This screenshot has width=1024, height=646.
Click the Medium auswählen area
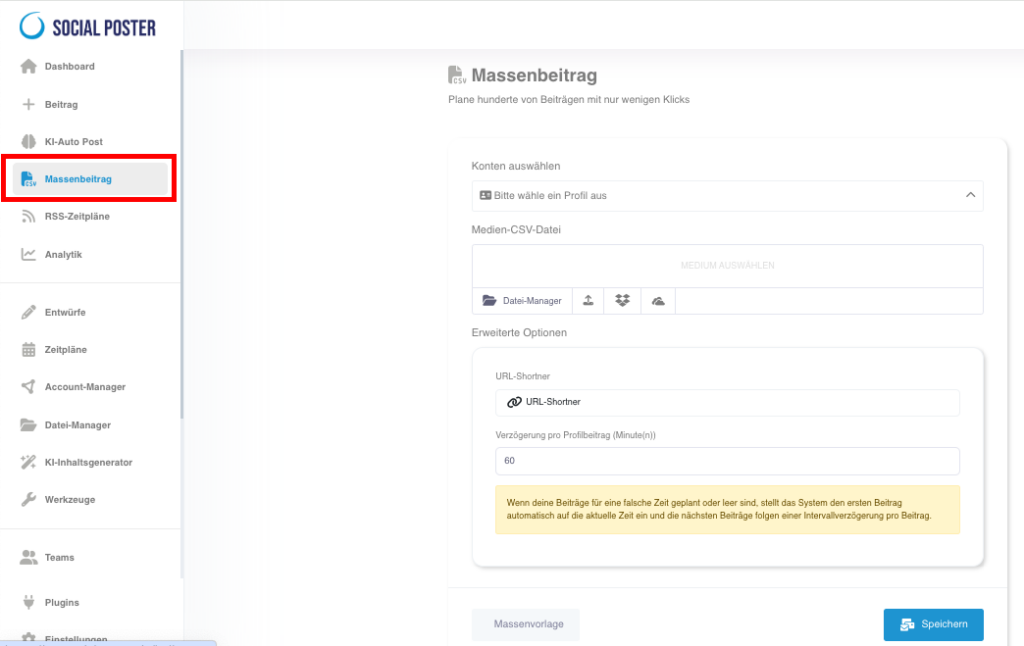(x=728, y=265)
